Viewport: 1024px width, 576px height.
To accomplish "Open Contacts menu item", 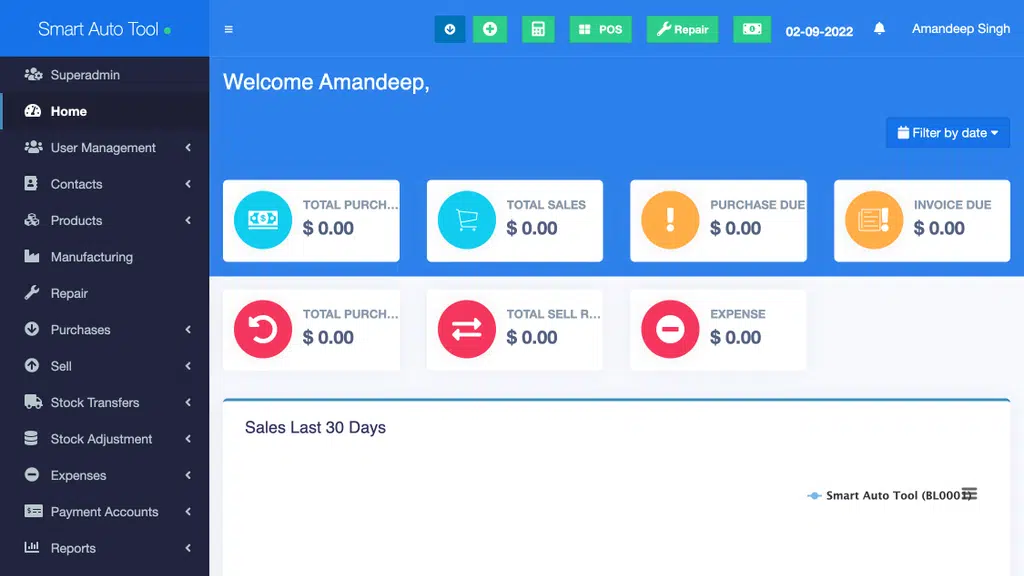I will [x=104, y=184].
